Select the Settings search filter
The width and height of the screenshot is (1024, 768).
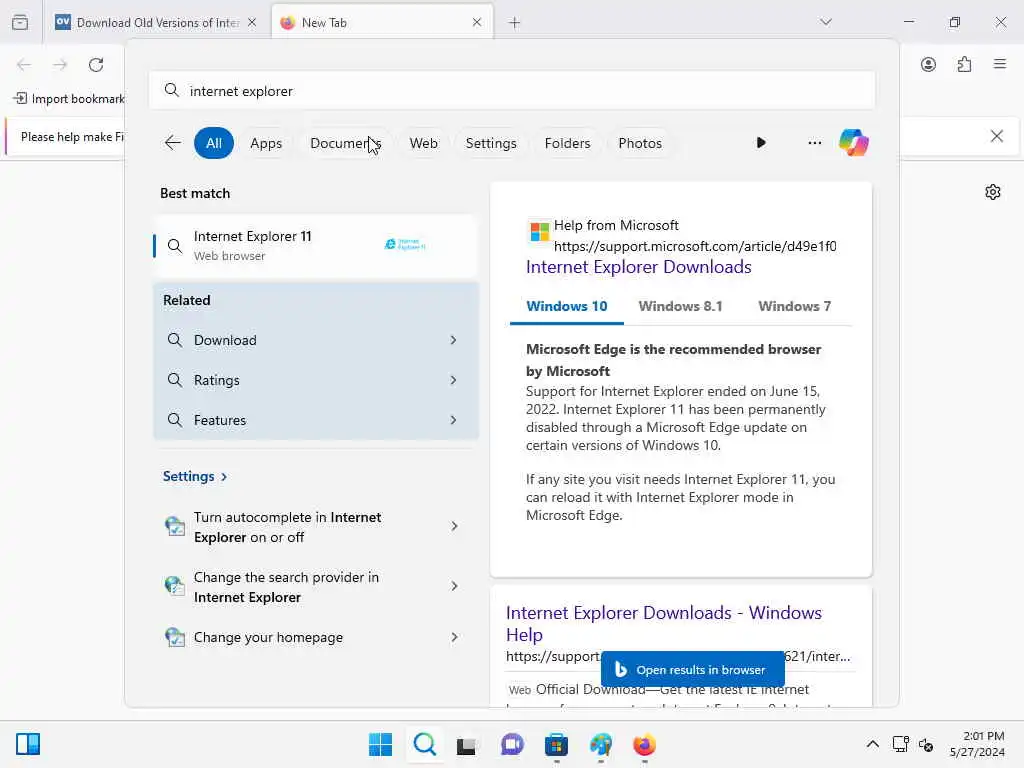490,143
